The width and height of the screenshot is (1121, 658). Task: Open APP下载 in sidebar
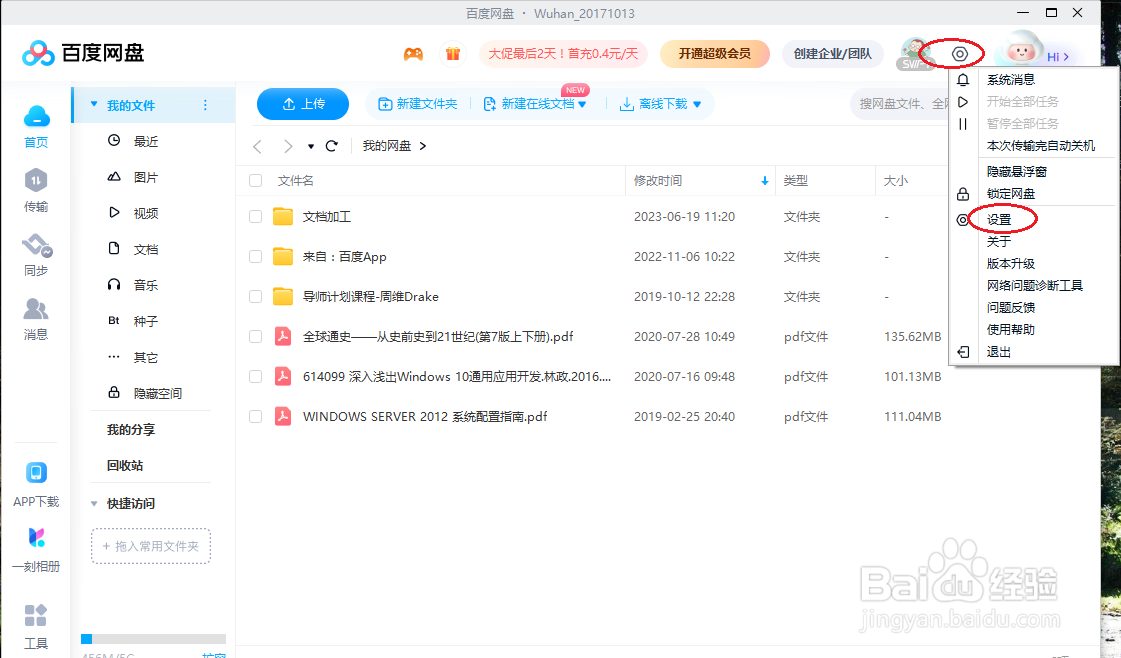[36, 485]
